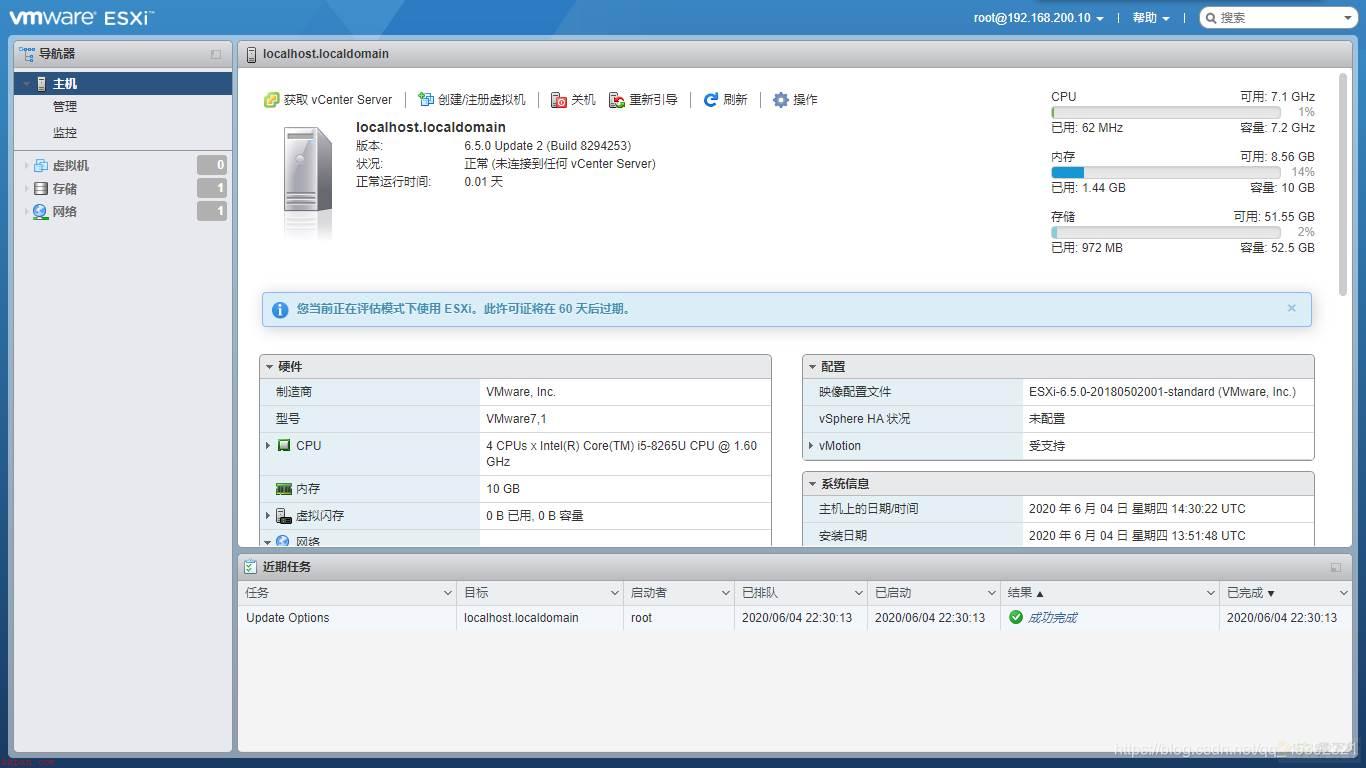
Task: Select Host in the navigator
Action: click(123, 84)
